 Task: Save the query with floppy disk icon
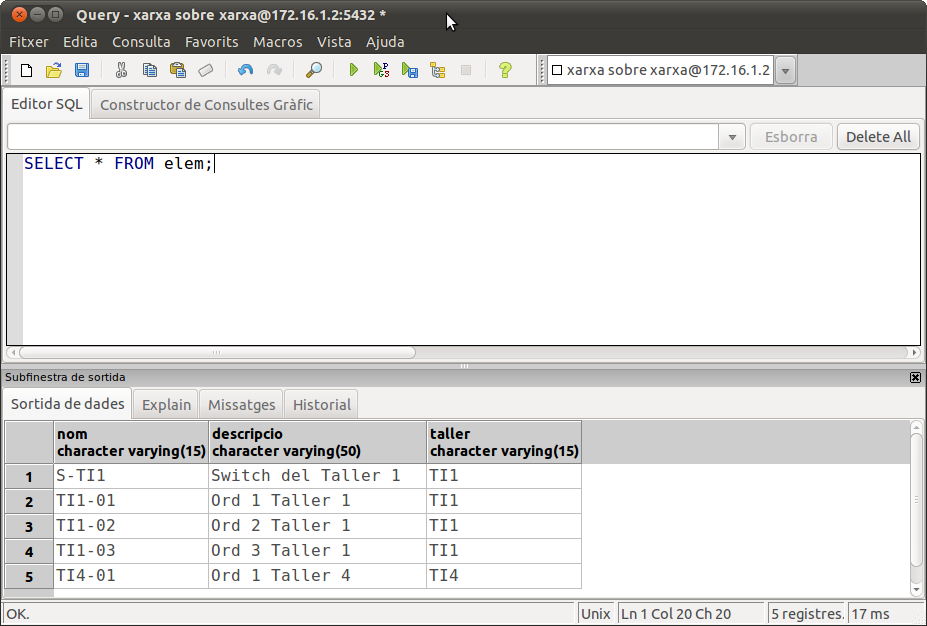coord(82,70)
